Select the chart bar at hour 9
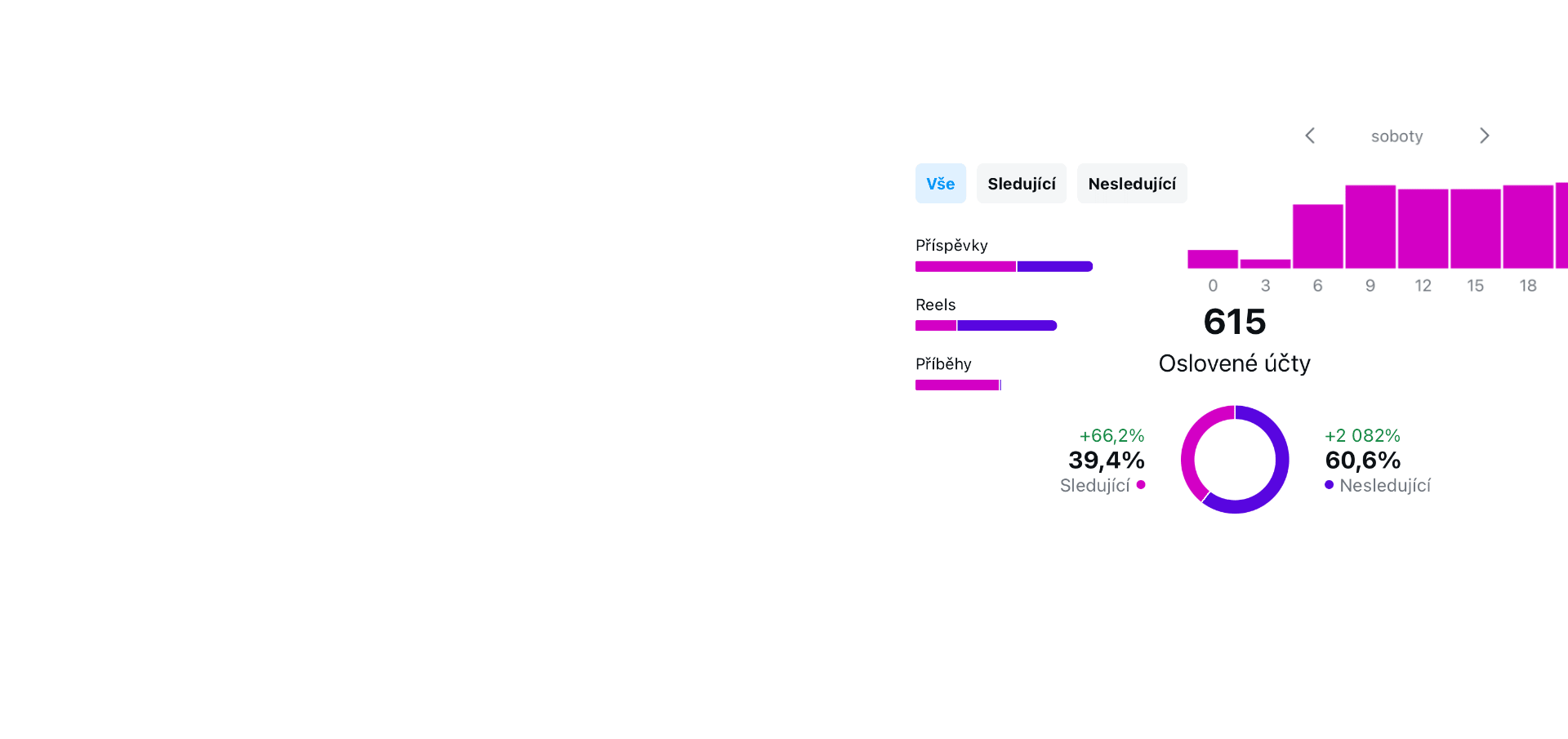 (1370, 227)
